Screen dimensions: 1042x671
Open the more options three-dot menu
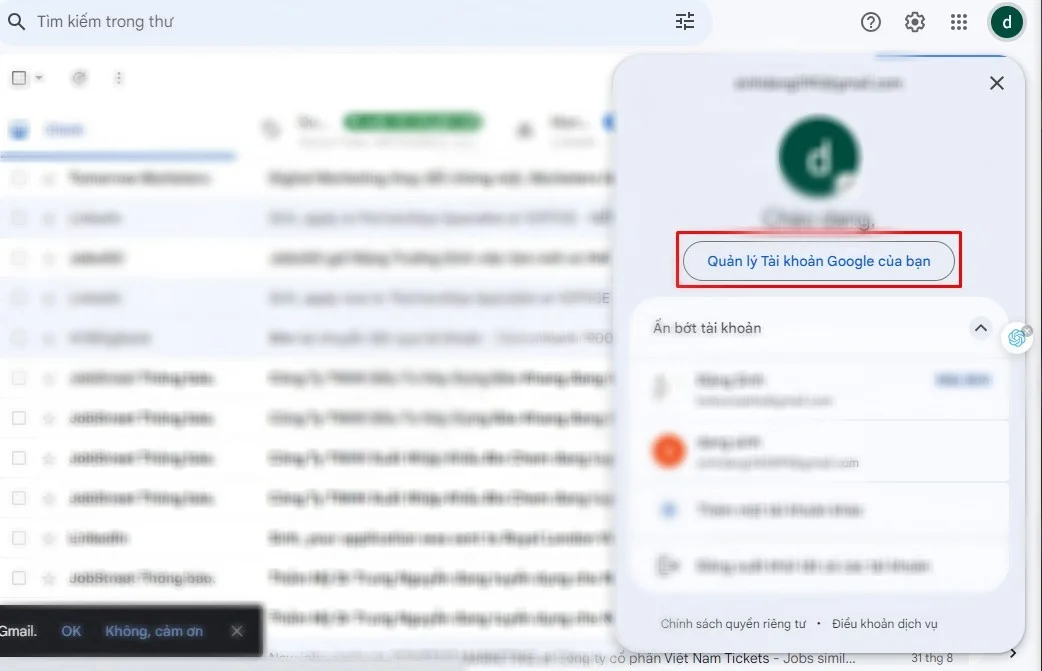click(x=118, y=77)
